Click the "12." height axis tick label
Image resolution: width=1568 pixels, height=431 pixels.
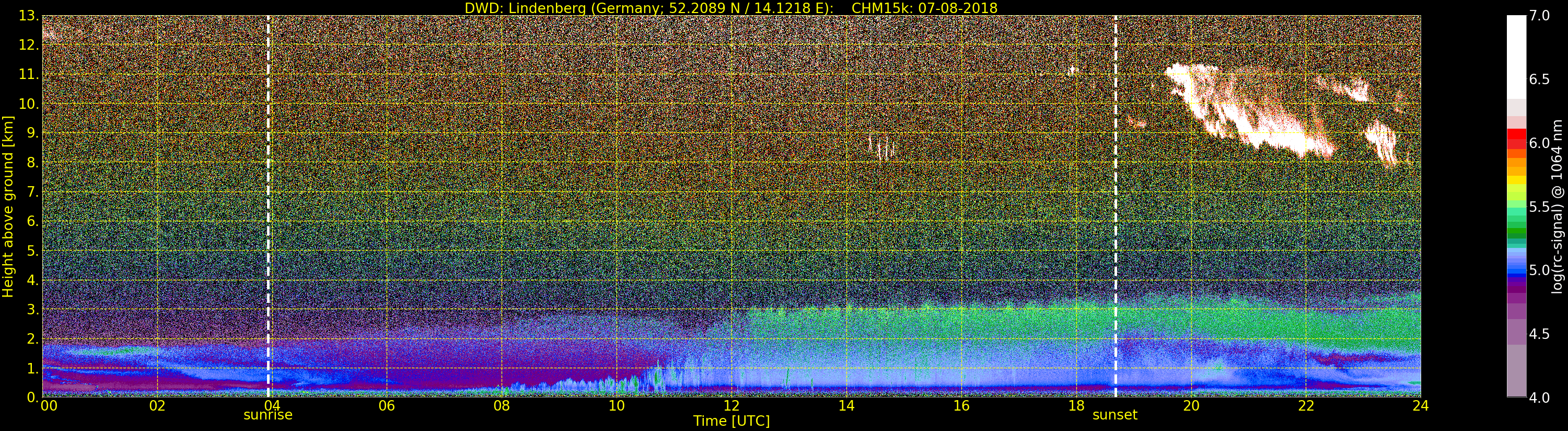click(x=29, y=45)
